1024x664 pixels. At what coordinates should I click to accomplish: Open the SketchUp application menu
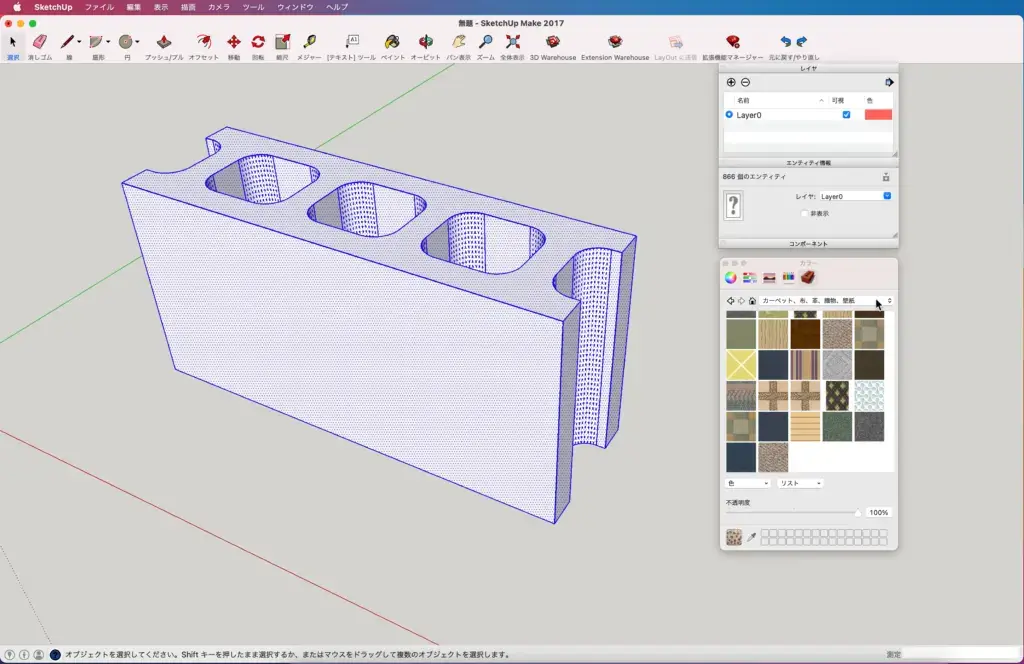[x=53, y=7]
